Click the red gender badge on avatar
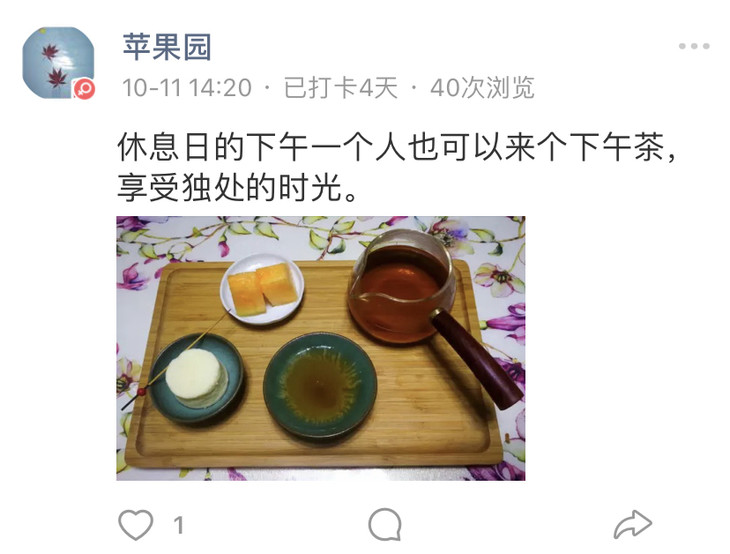Image resolution: width=730 pixels, height=554 pixels. click(84, 89)
